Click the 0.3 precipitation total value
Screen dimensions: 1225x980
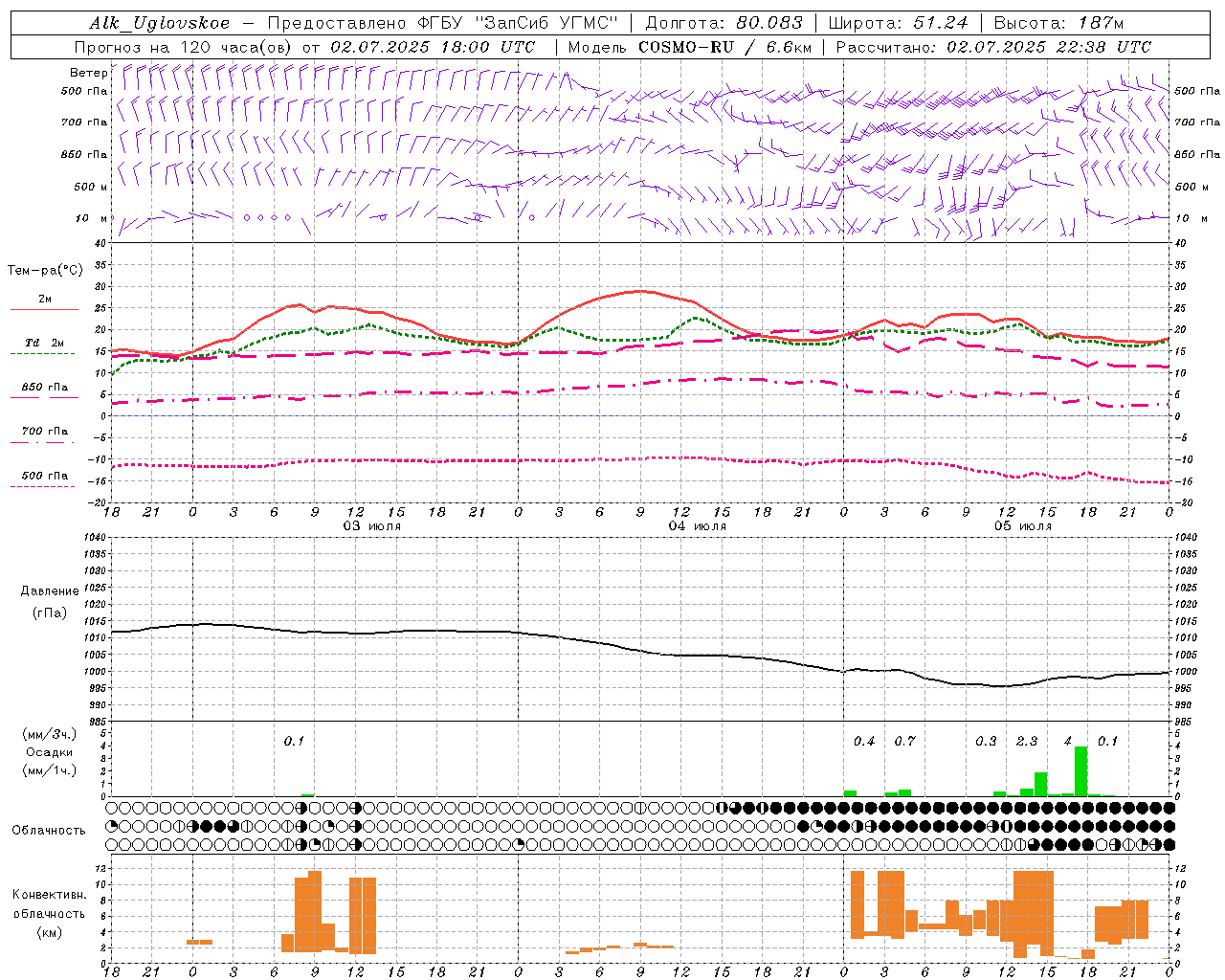986,742
